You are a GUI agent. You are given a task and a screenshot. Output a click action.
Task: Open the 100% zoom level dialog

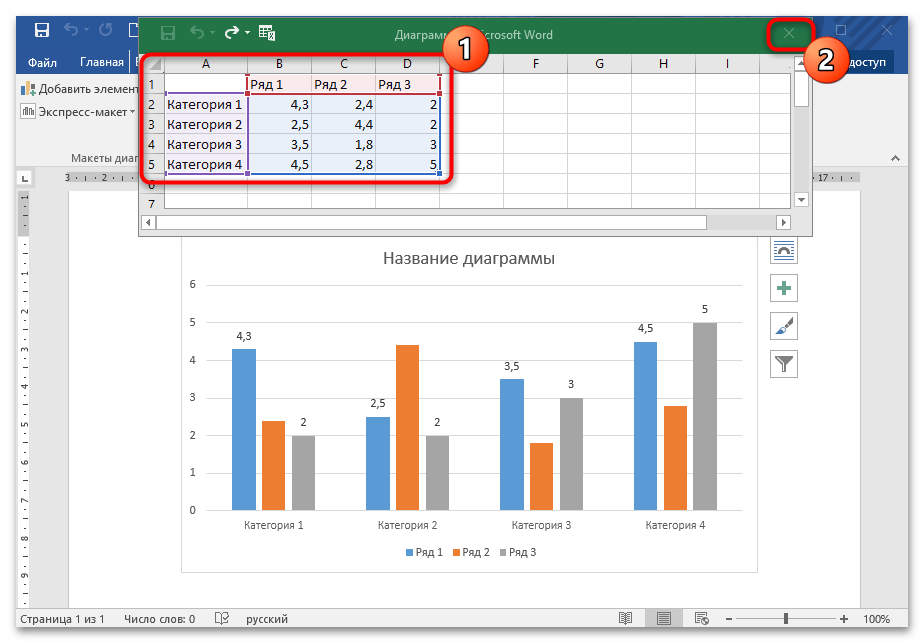[x=876, y=619]
